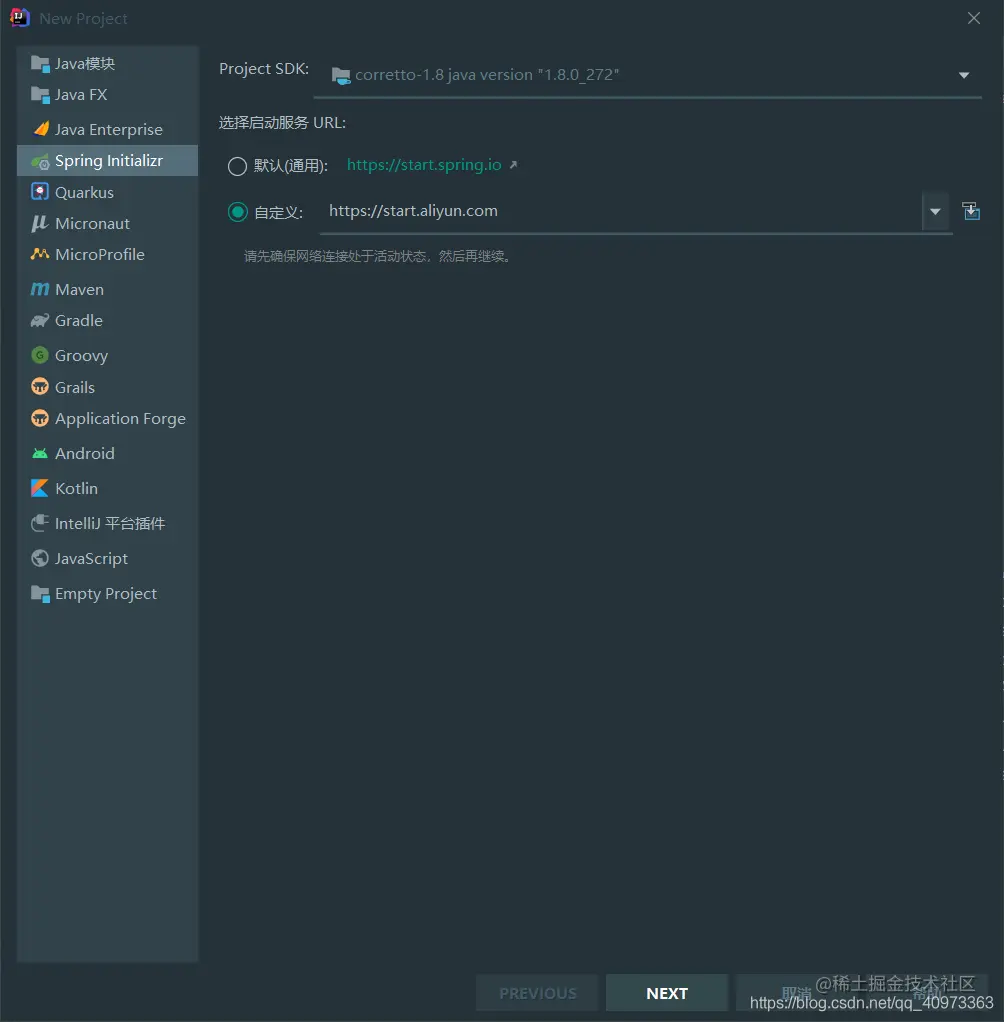The width and height of the screenshot is (1004, 1022).
Task: Click the Quarkus label text
Action: click(x=84, y=192)
